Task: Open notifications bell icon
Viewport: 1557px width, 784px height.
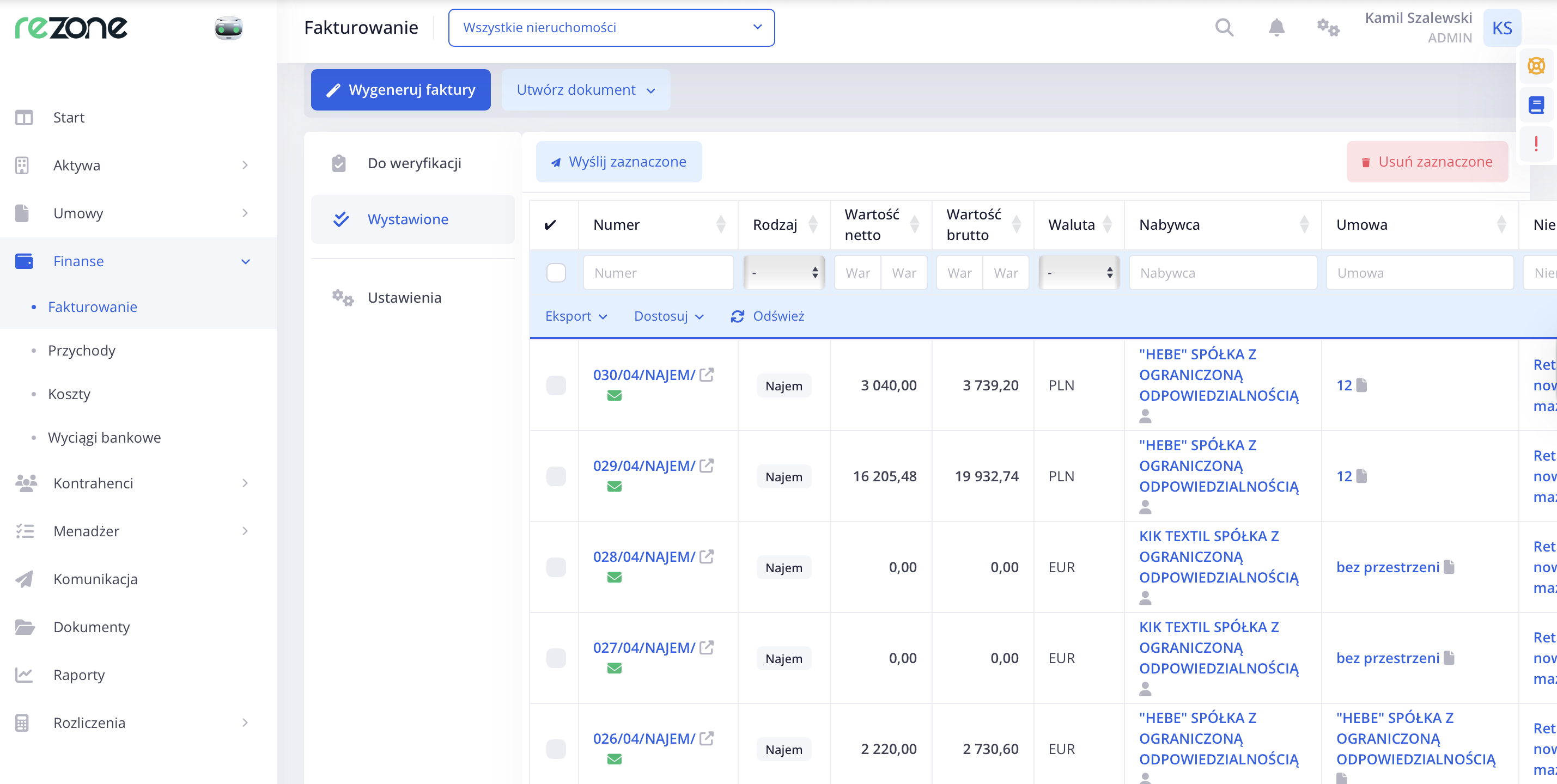Action: pos(1276,27)
